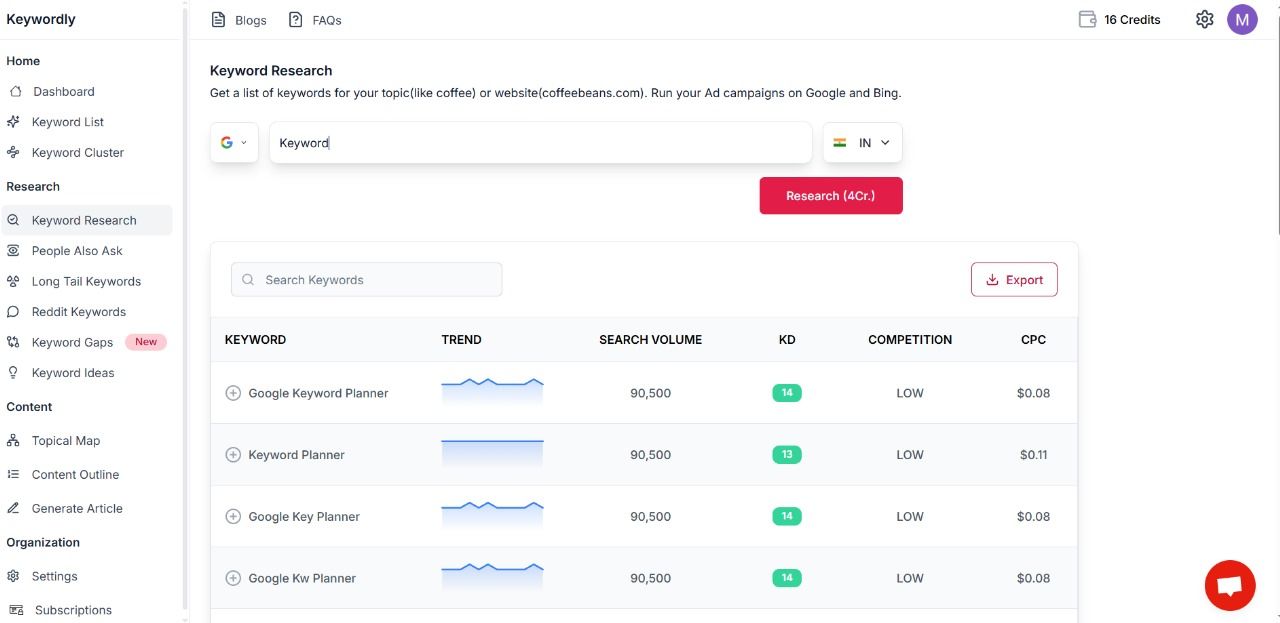This screenshot has width=1280, height=623.
Task: Open Reddit Keywords in the sidebar
Action: (79, 312)
